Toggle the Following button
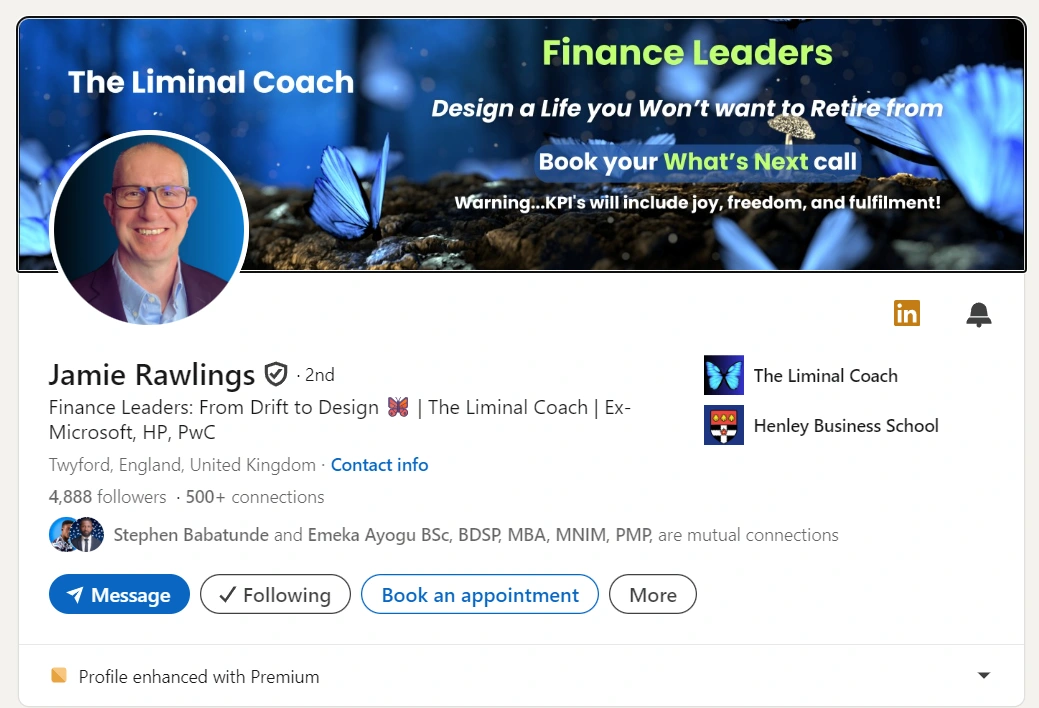1039x708 pixels. click(x=275, y=594)
